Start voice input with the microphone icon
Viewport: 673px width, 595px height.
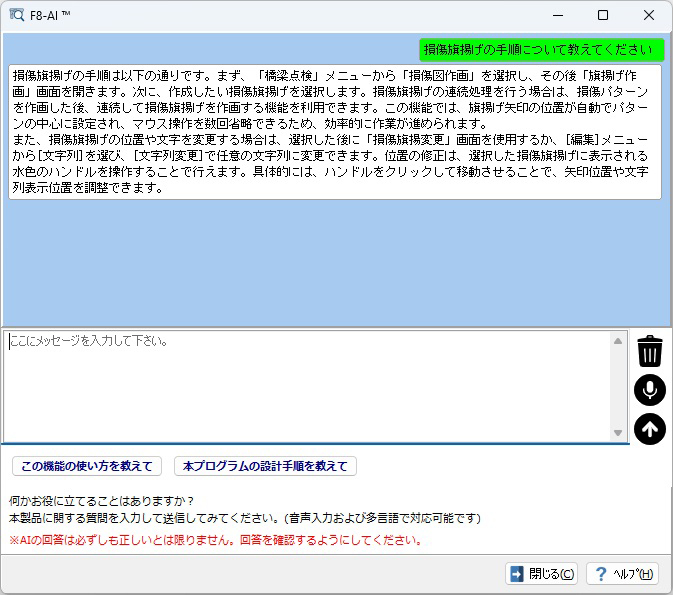tap(650, 390)
